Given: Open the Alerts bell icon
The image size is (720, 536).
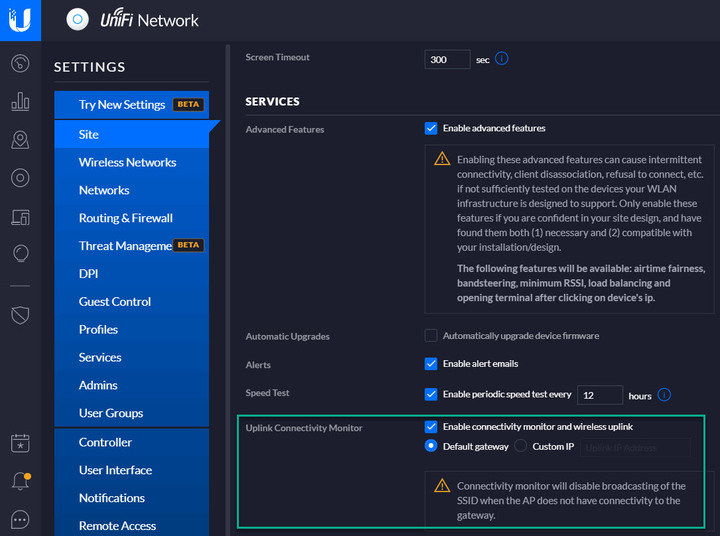Looking at the screenshot, I should tap(21, 481).
